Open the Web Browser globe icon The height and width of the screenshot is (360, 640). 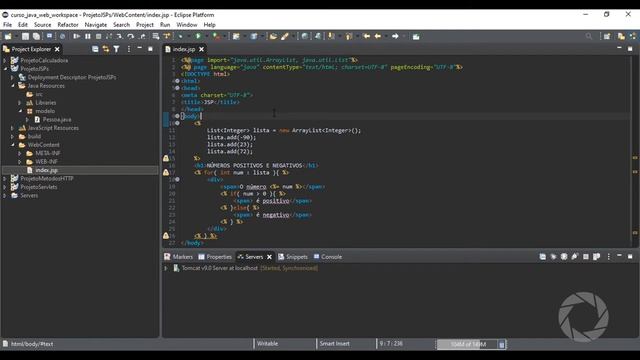304,36
